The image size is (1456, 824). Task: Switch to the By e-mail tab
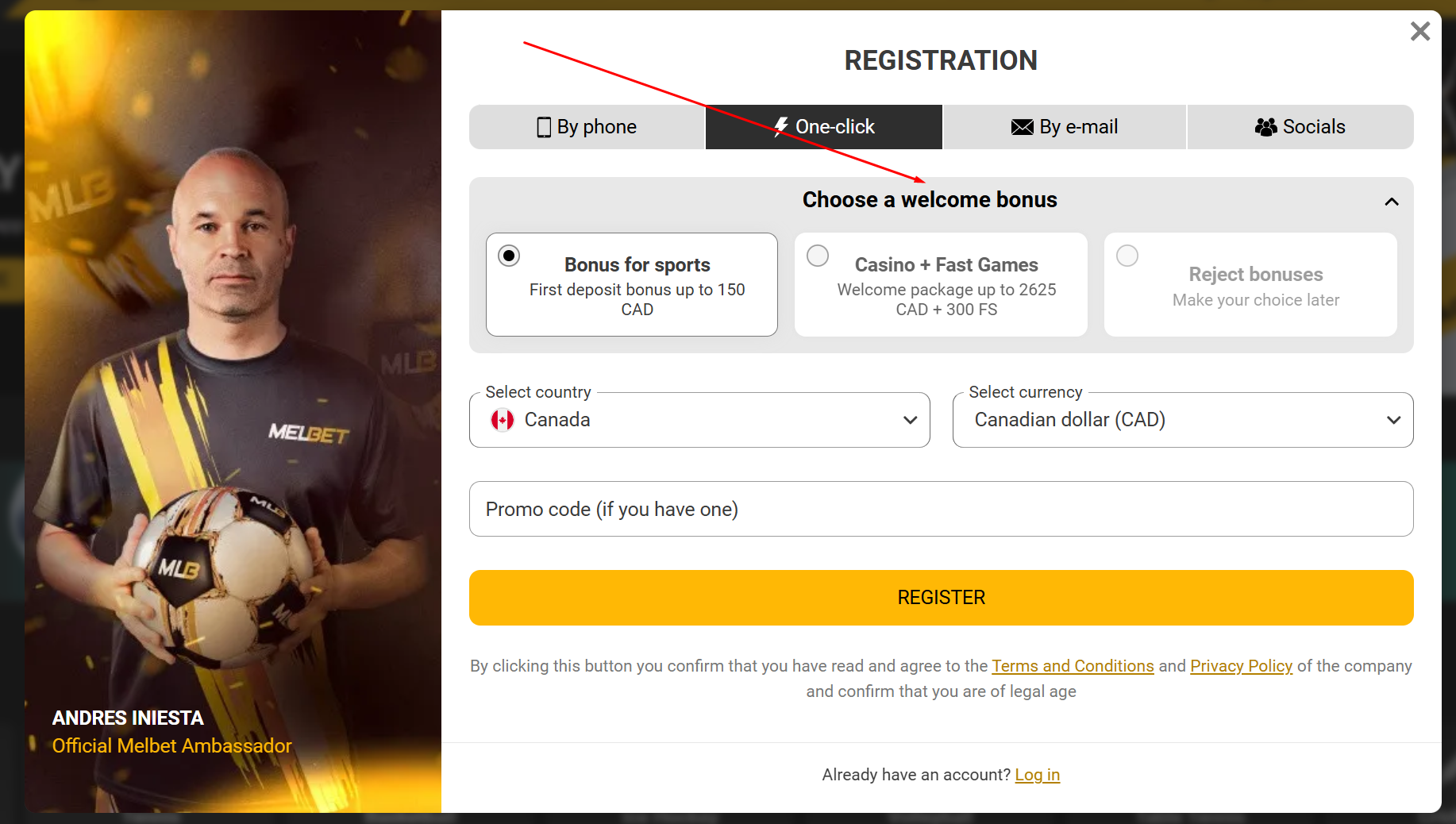(x=1065, y=127)
